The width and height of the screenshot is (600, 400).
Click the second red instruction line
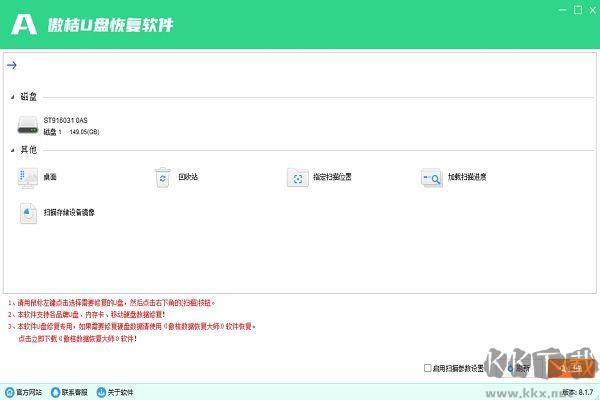pyautogui.click(x=86, y=315)
